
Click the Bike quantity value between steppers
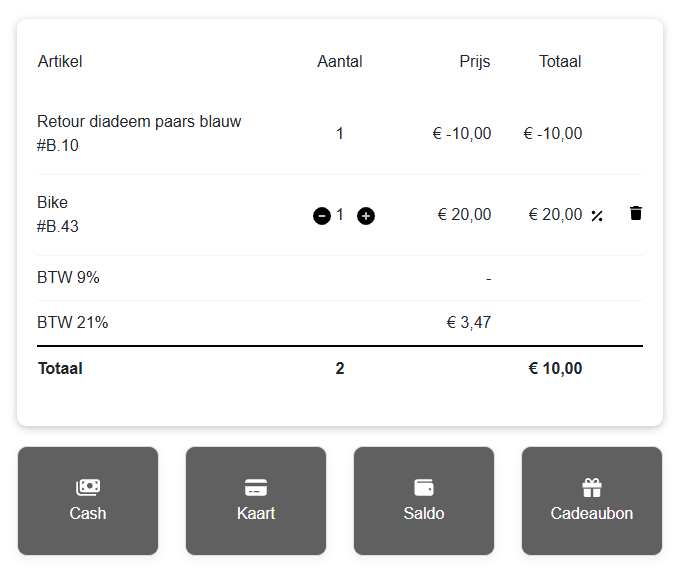tap(340, 214)
